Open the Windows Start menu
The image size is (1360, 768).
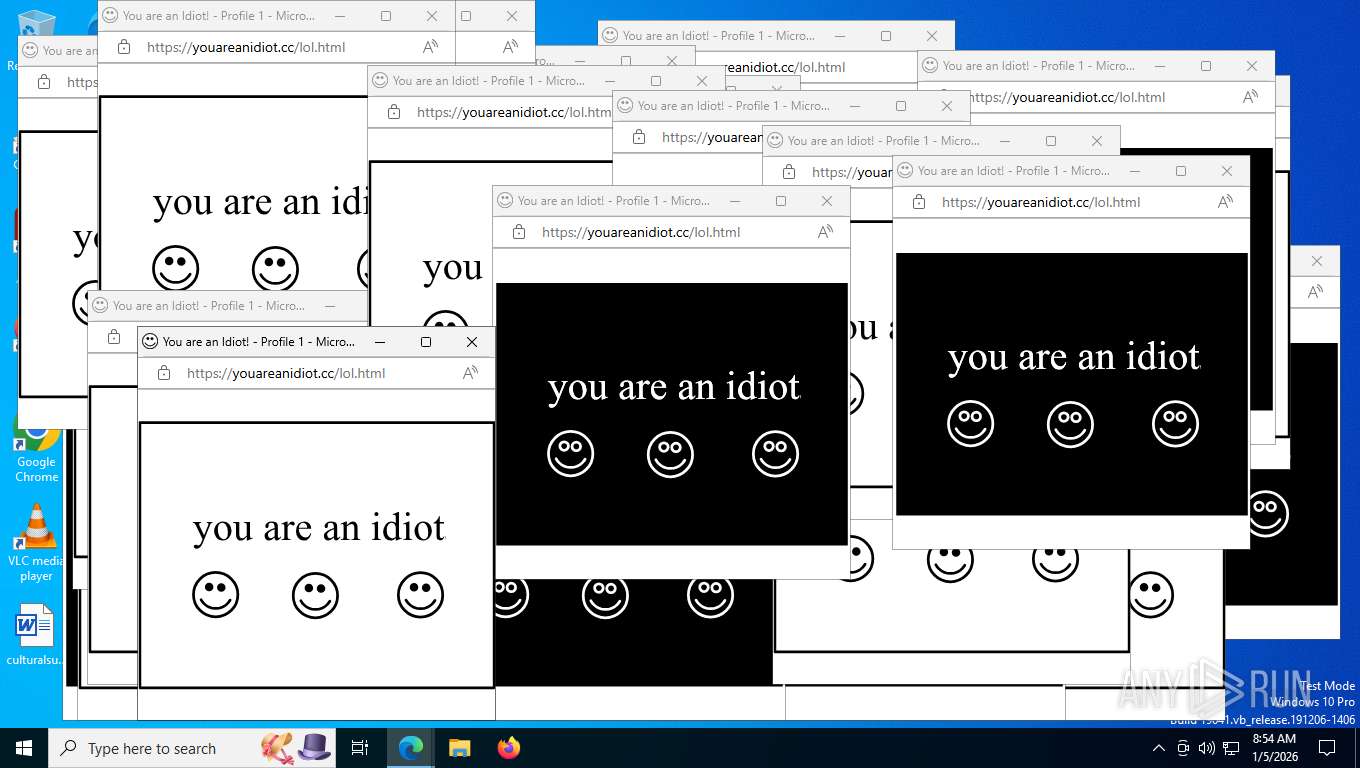[x=24, y=748]
